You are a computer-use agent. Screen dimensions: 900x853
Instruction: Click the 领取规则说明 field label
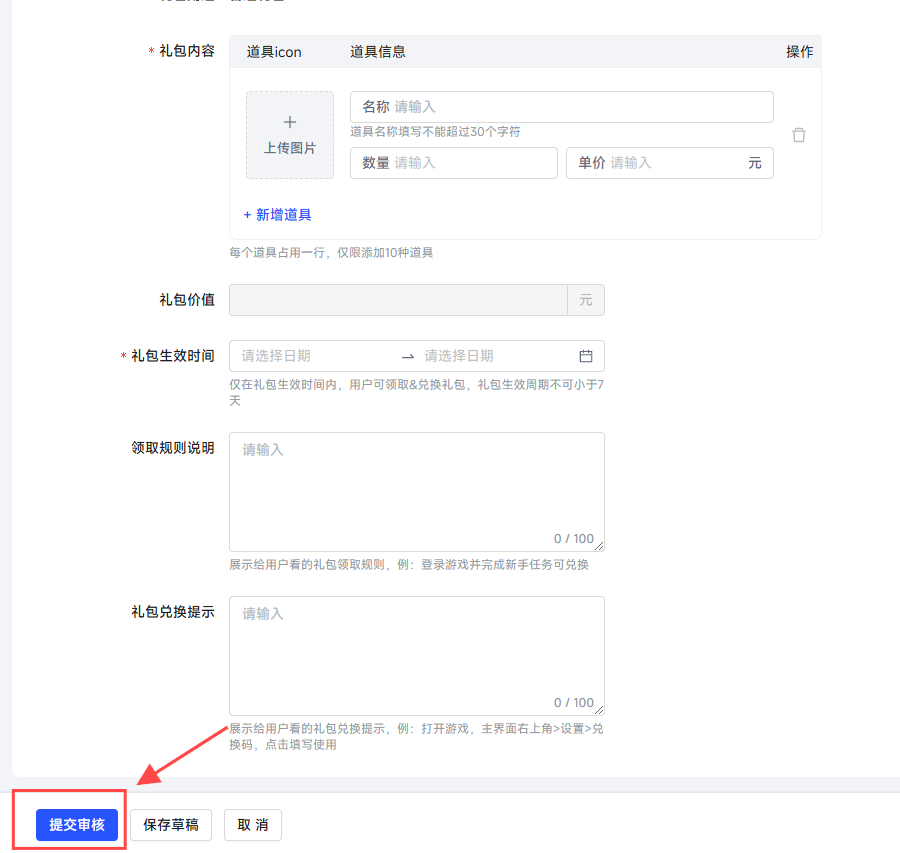[173, 448]
